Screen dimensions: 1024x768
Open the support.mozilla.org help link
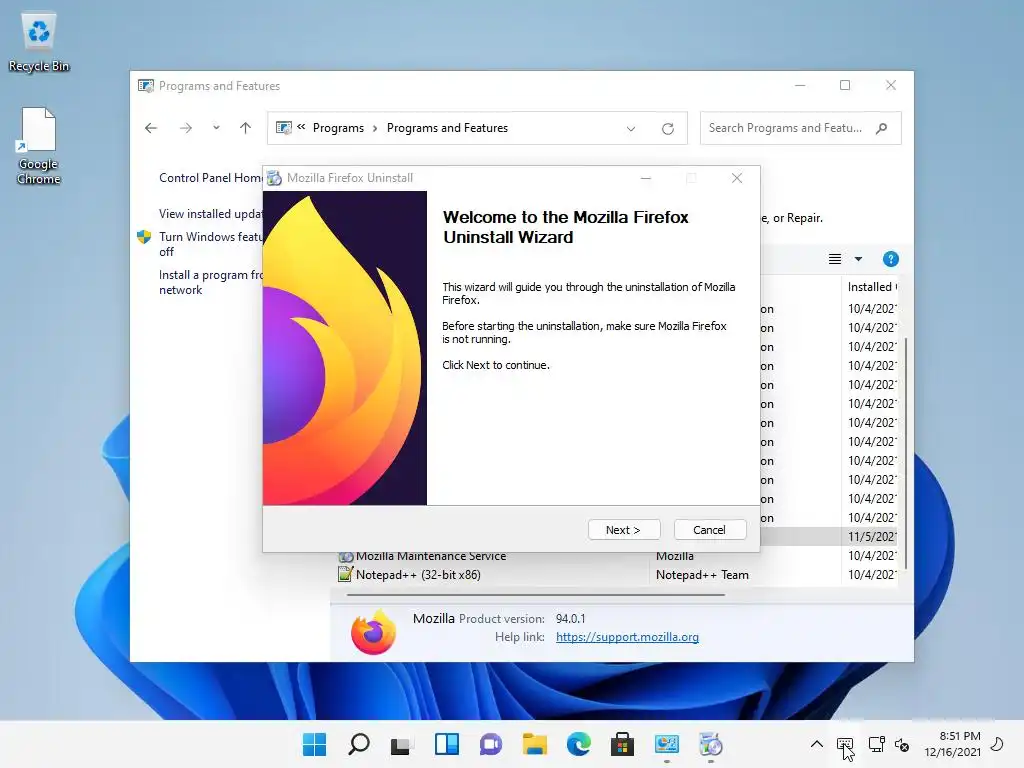pyautogui.click(x=627, y=637)
